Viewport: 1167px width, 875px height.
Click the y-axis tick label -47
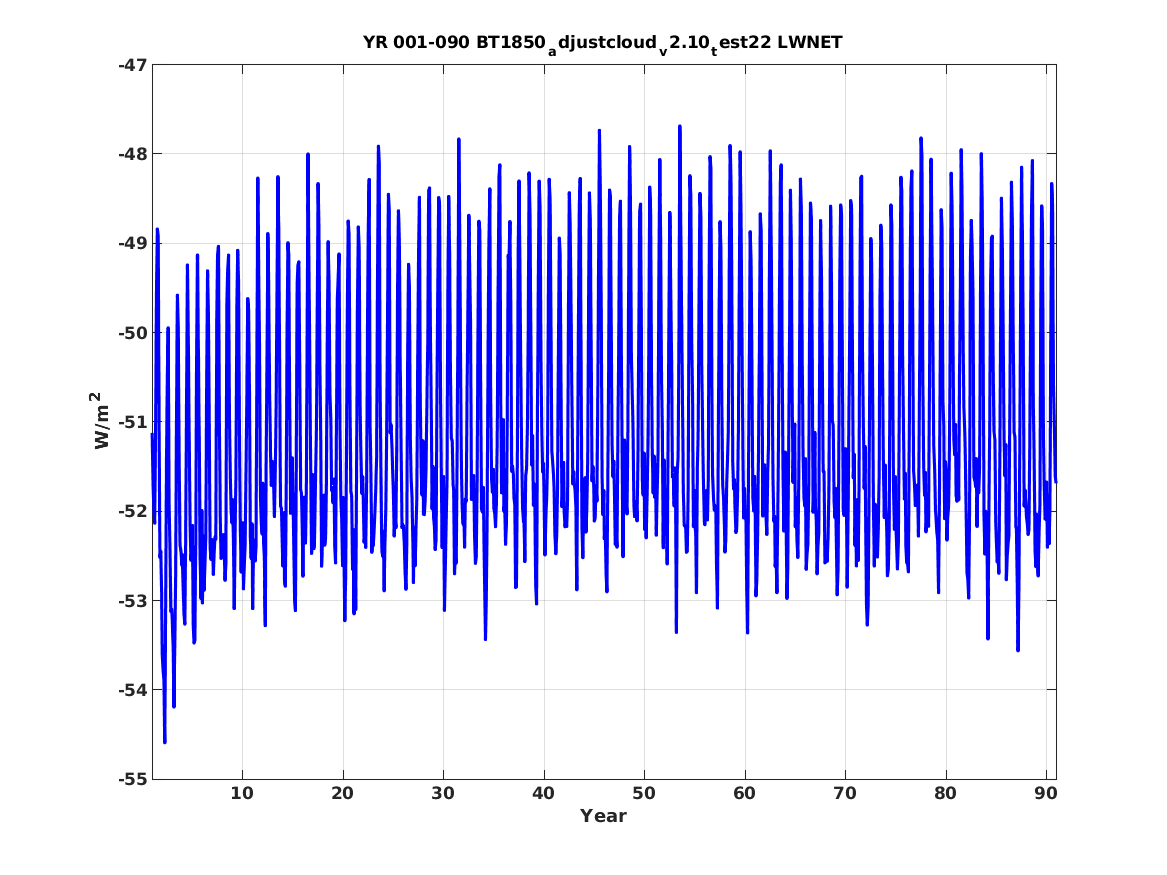(x=132, y=65)
